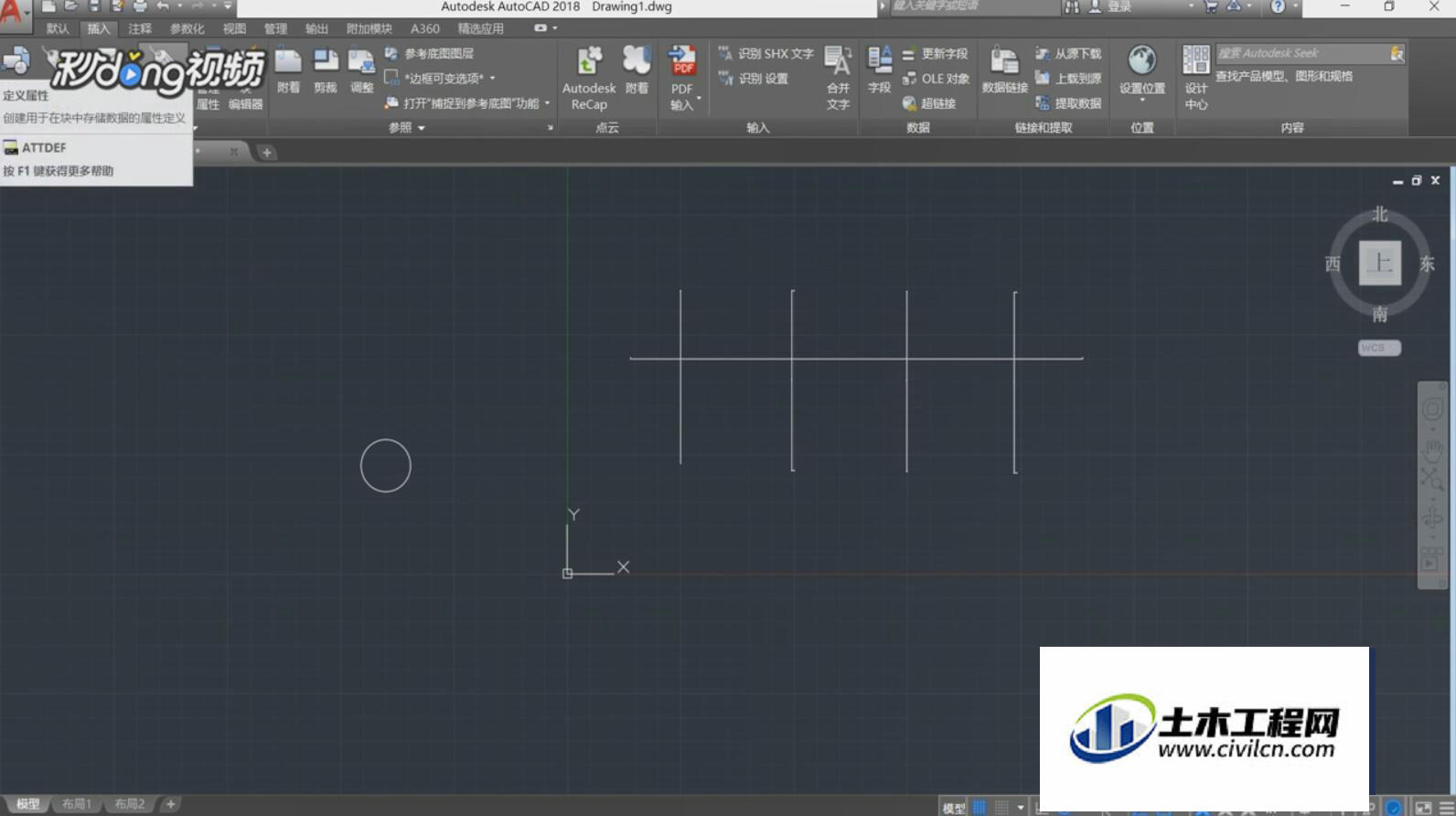1456x816 pixels.
Task: Click OLE Object (OLE 对象)
Action: [x=936, y=79]
